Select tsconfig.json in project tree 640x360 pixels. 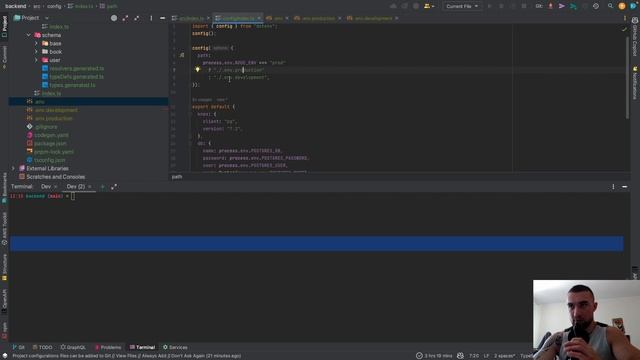tap(49, 160)
